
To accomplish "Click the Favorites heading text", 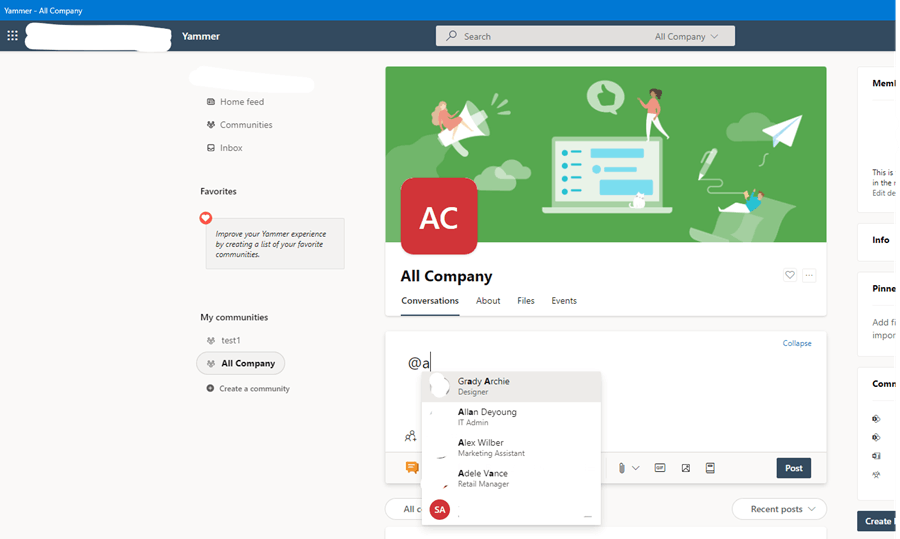I will 218,191.
